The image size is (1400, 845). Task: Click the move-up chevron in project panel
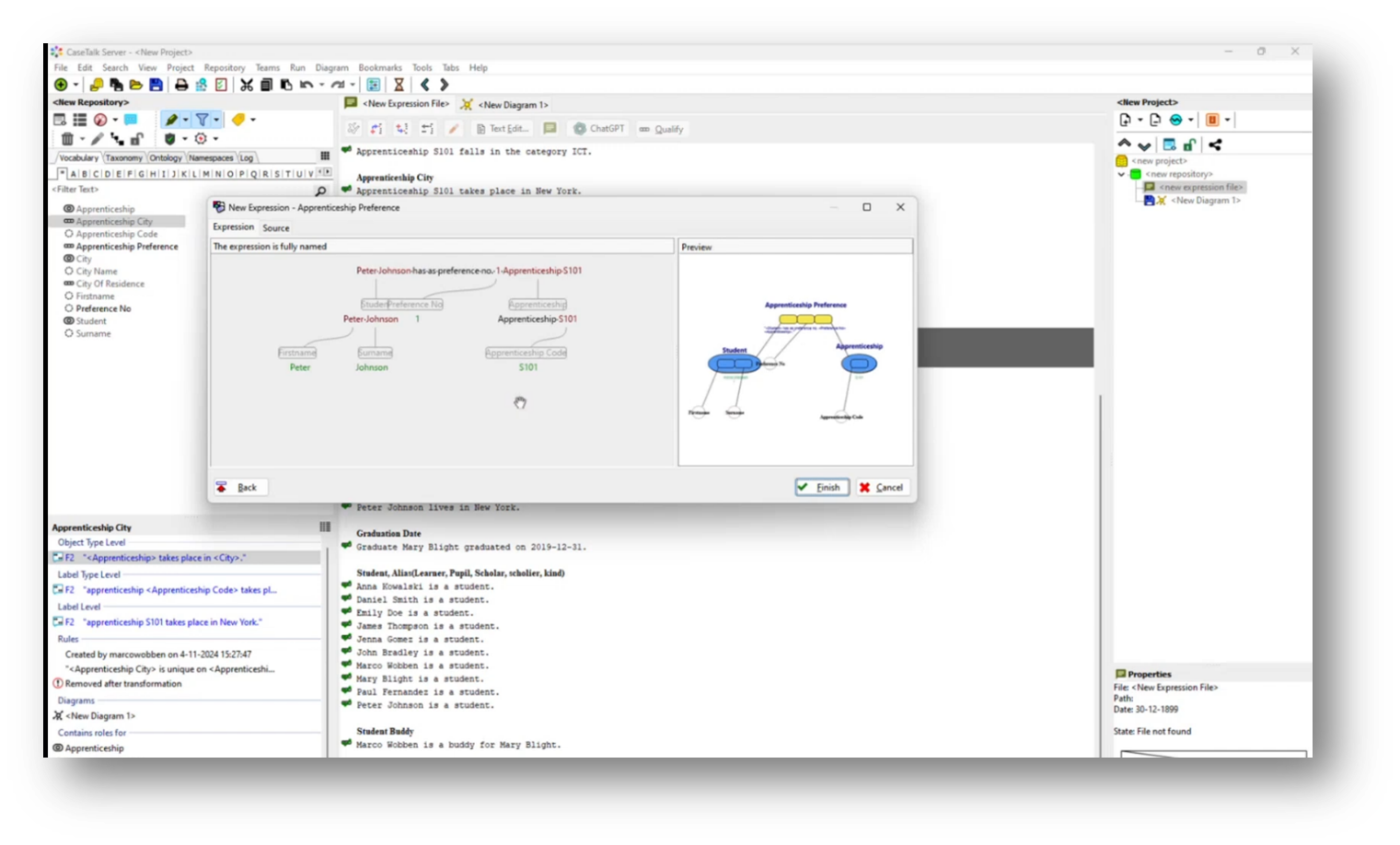coord(1125,143)
